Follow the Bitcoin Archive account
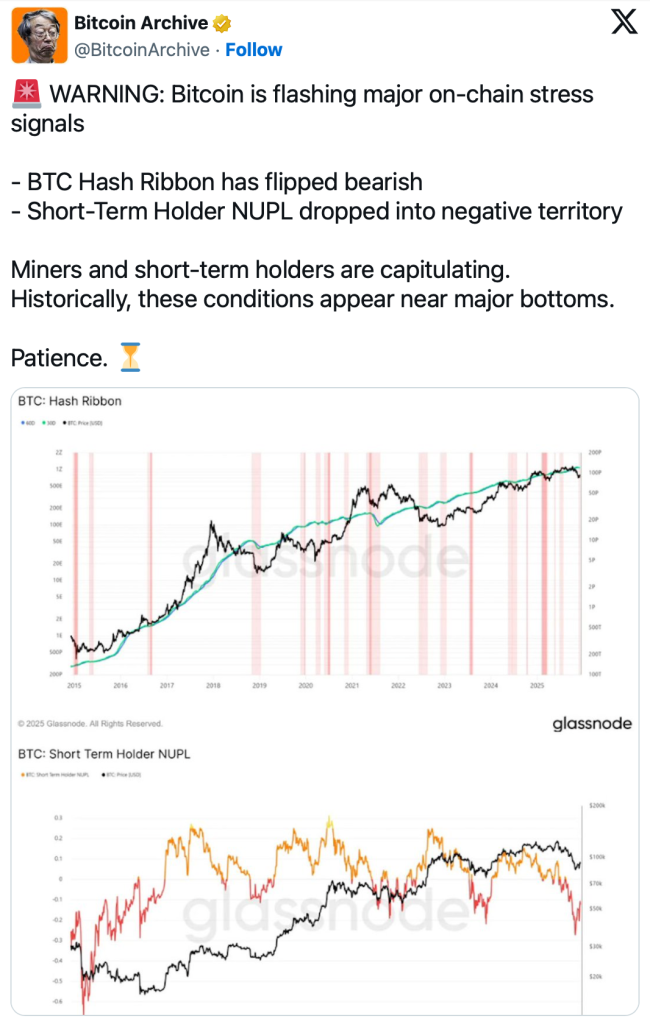This screenshot has width=650, height=1024. (x=253, y=49)
